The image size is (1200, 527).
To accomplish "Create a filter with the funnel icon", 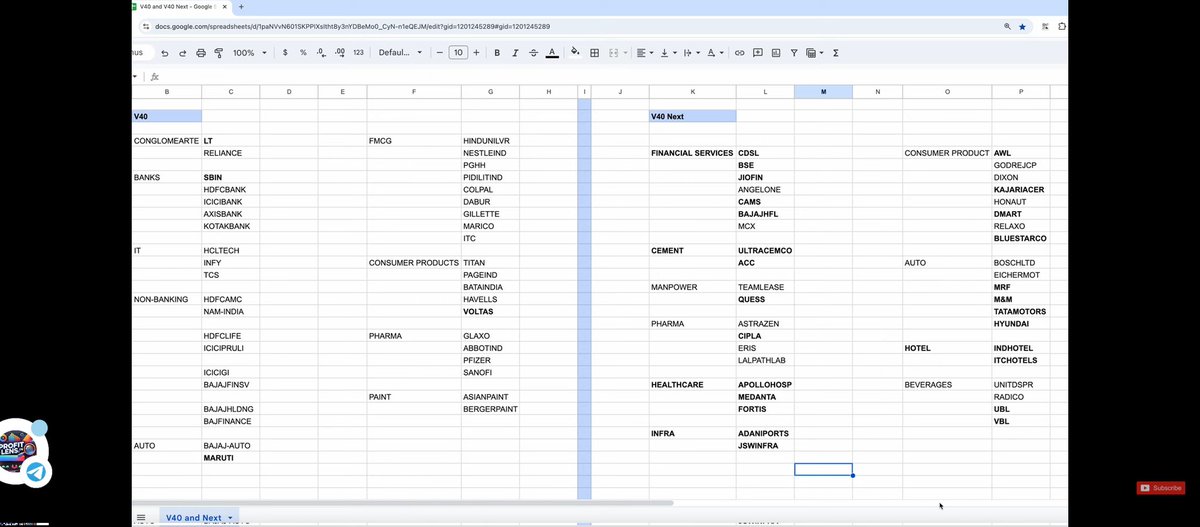I will [x=794, y=53].
